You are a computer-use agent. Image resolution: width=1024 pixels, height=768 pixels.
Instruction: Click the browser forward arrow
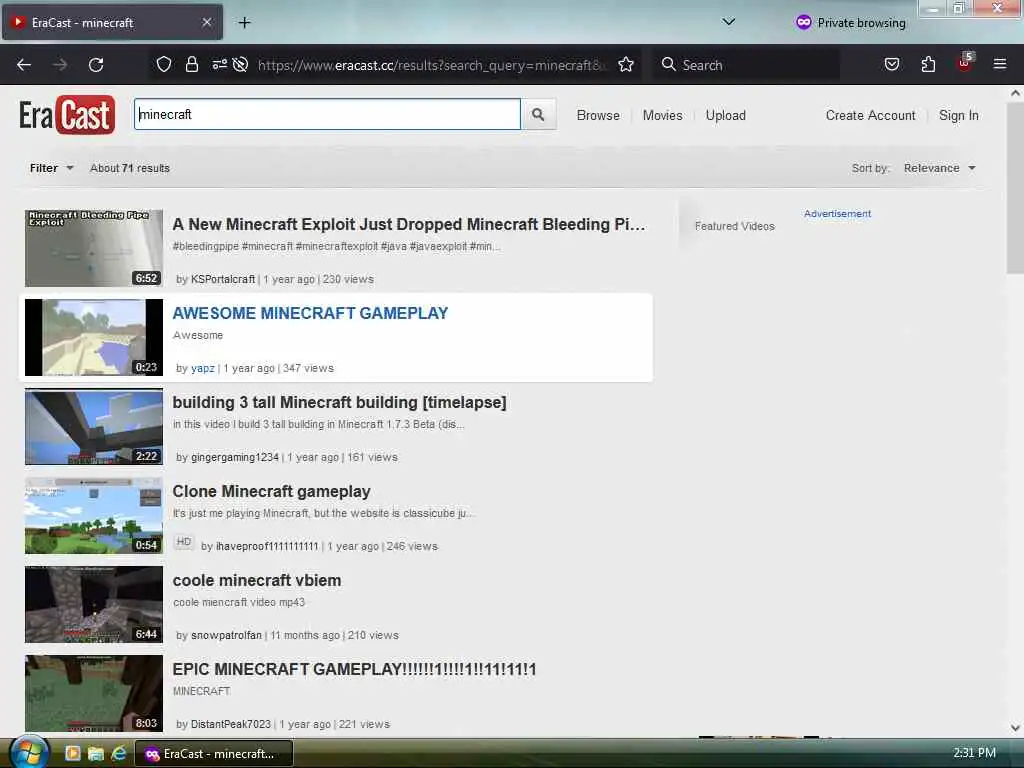pos(60,65)
